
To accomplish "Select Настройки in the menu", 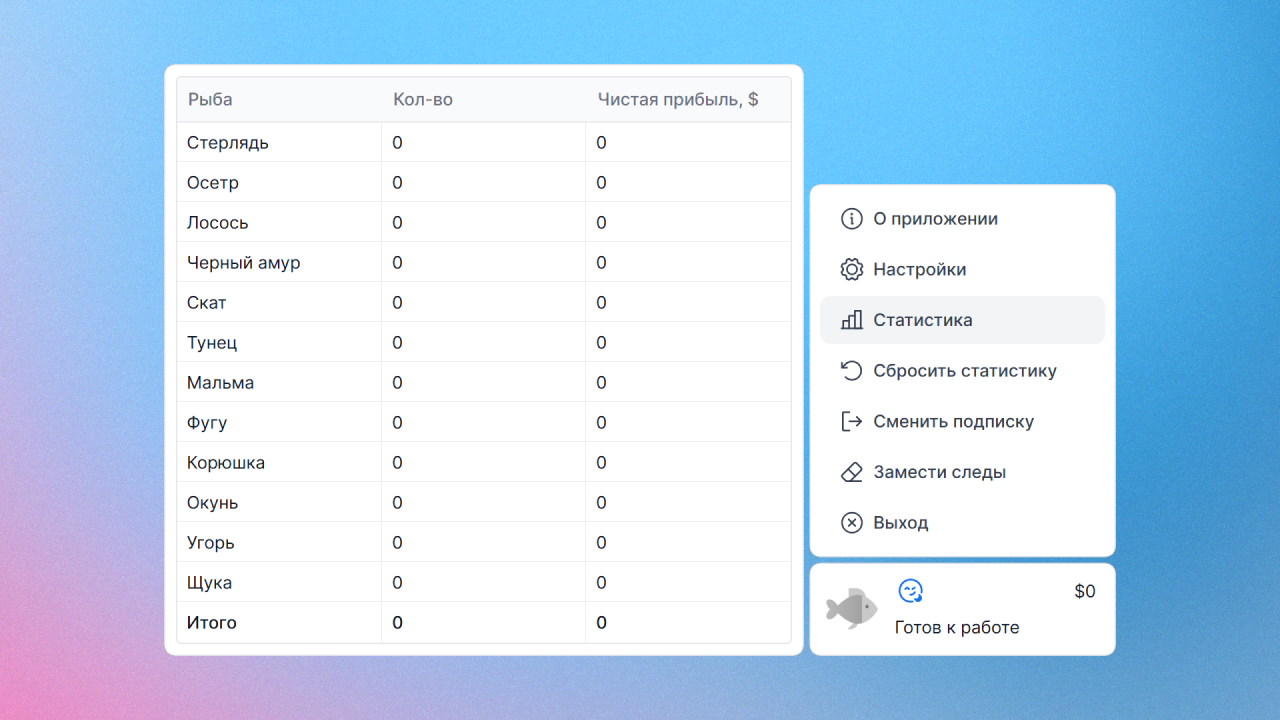I will tap(919, 270).
